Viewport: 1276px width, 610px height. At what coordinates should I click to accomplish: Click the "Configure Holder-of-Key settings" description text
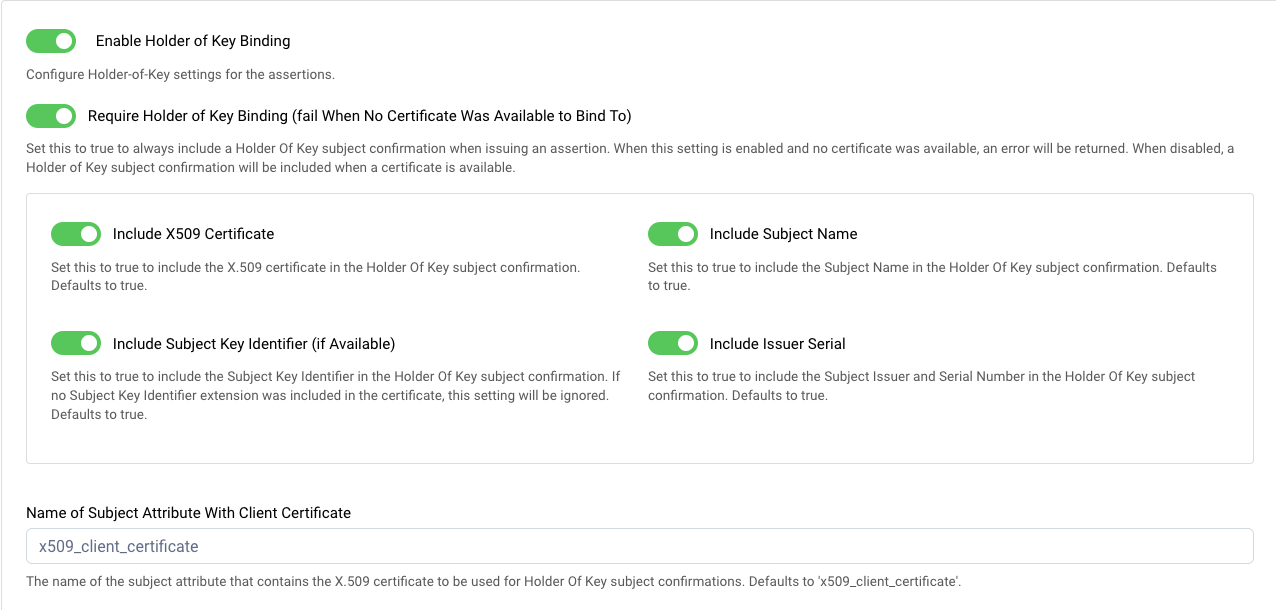pyautogui.click(x=180, y=74)
